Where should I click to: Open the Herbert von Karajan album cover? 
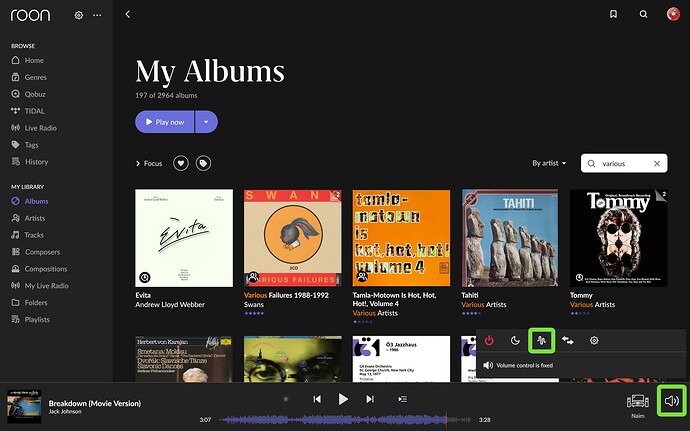(x=184, y=359)
